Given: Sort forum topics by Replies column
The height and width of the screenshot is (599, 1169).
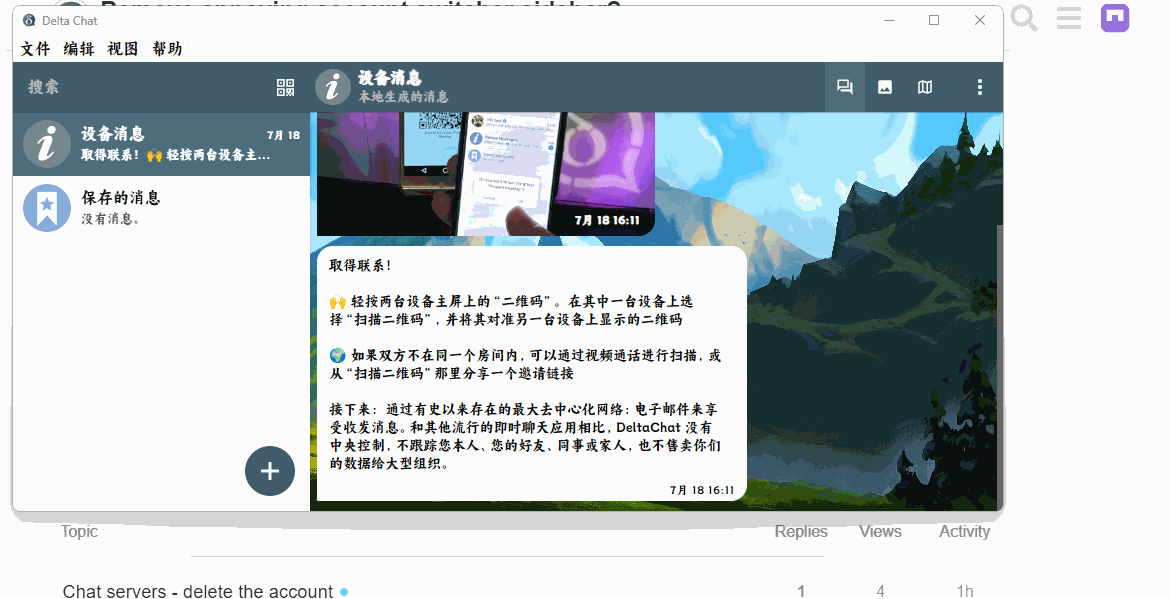Looking at the screenshot, I should (x=801, y=532).
